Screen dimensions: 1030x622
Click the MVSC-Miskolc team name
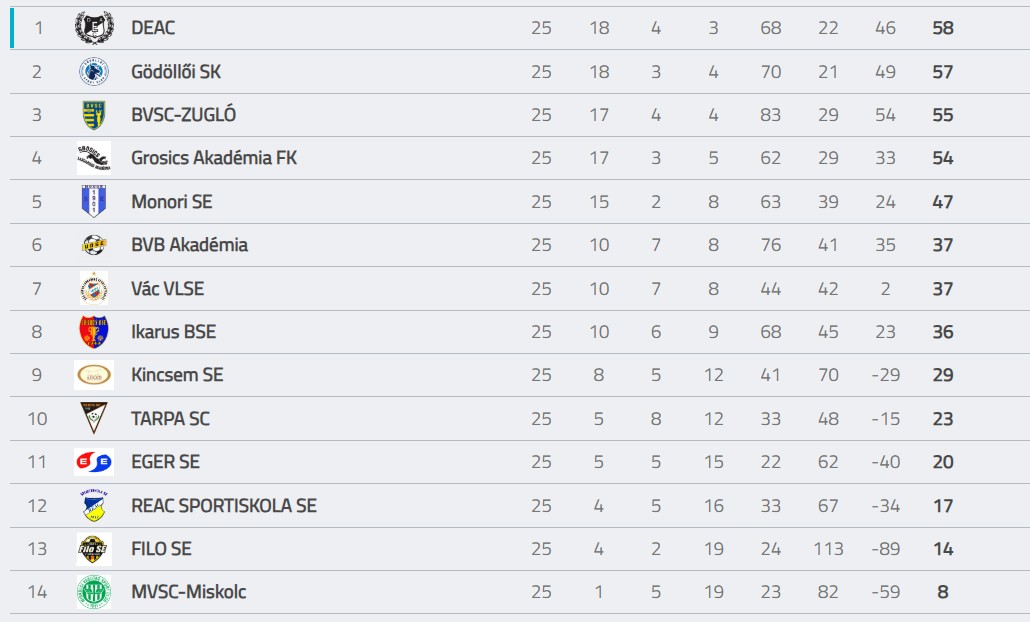click(188, 592)
